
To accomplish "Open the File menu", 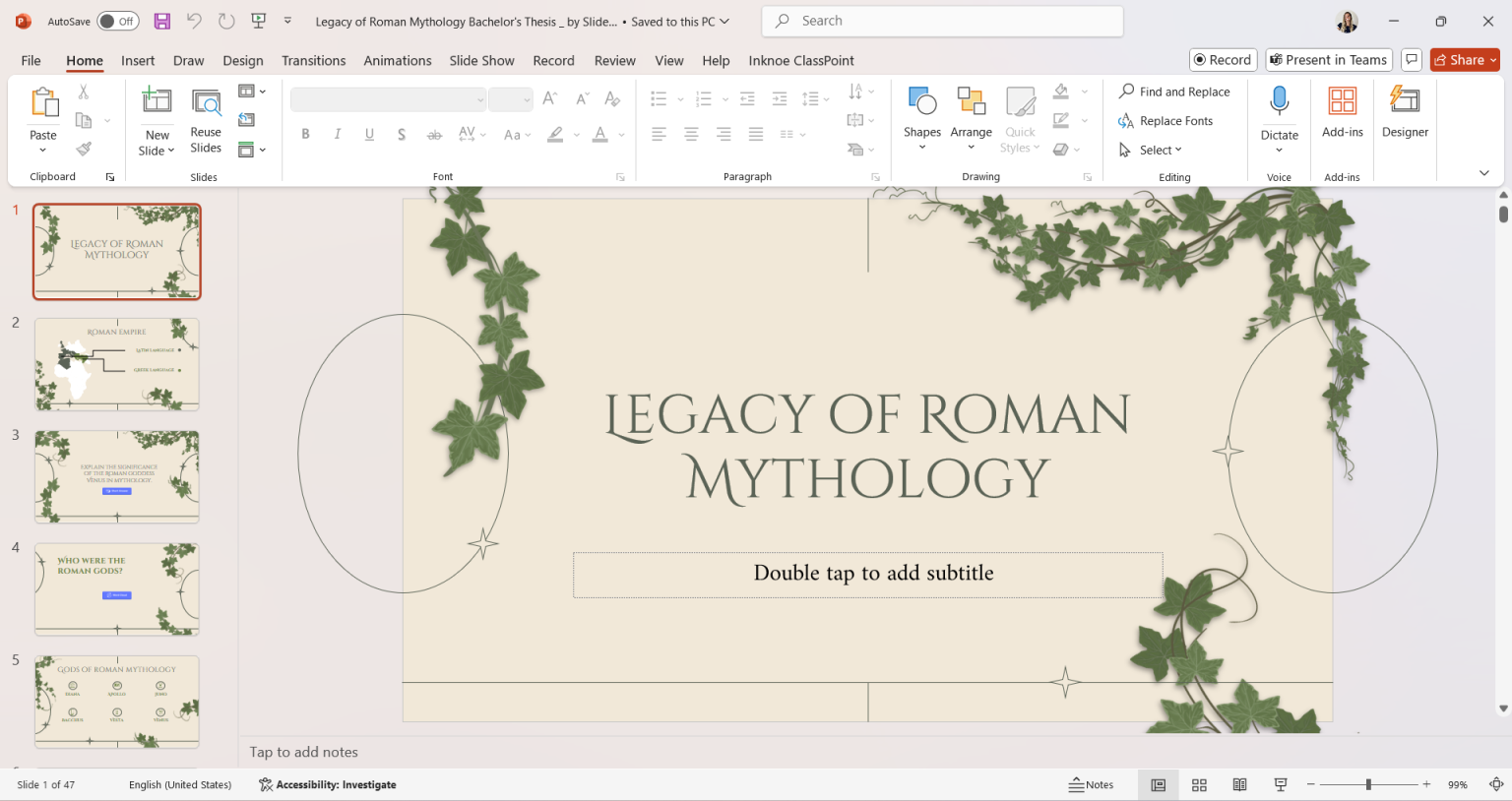I will pyautogui.click(x=31, y=60).
